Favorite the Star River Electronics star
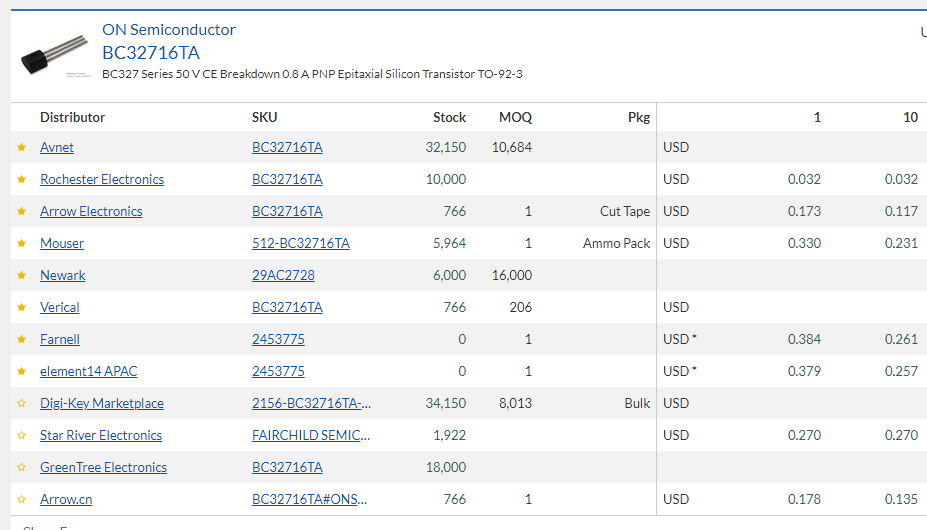The height and width of the screenshot is (530, 927). click(22, 435)
